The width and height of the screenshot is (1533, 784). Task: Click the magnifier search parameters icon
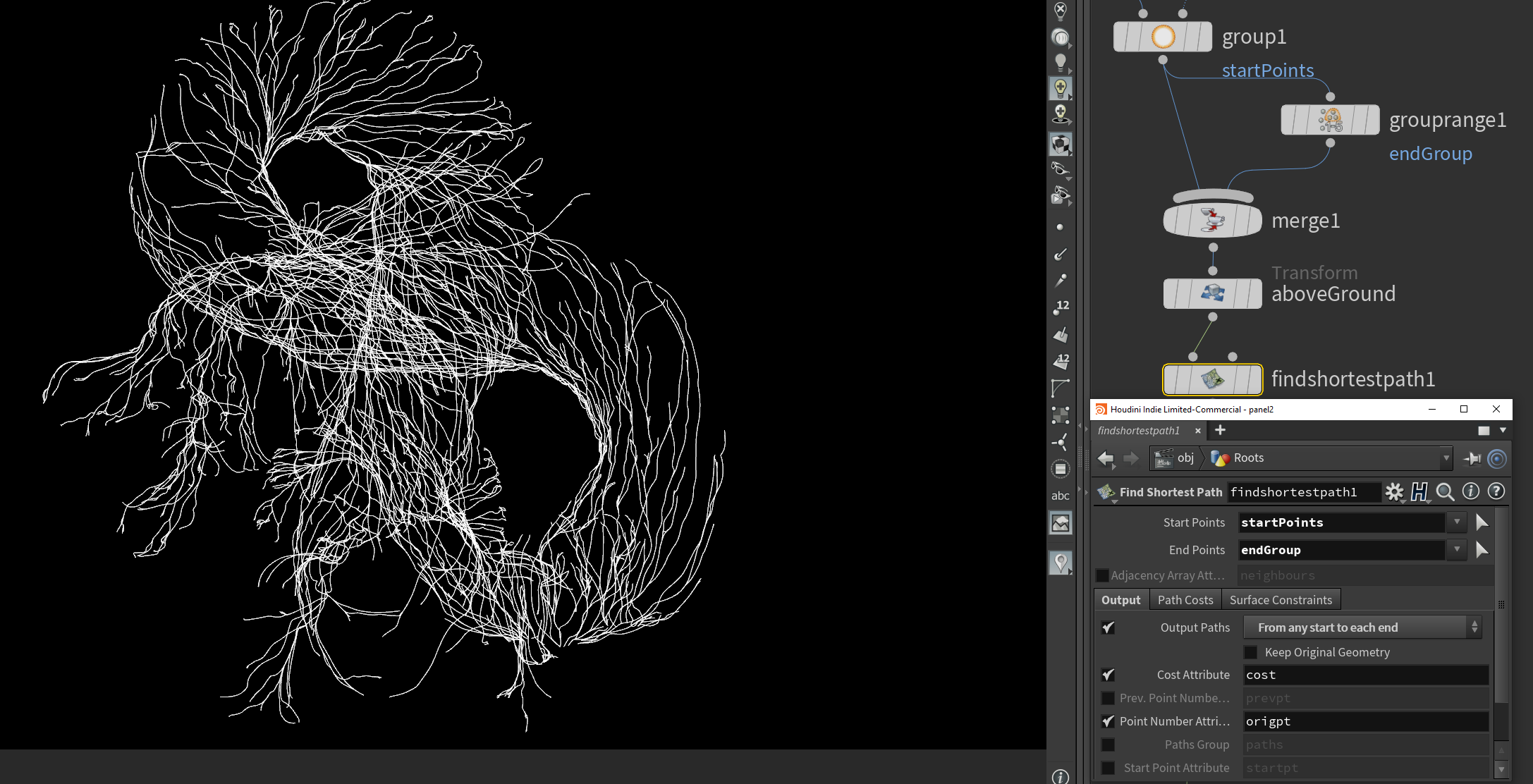1445,492
